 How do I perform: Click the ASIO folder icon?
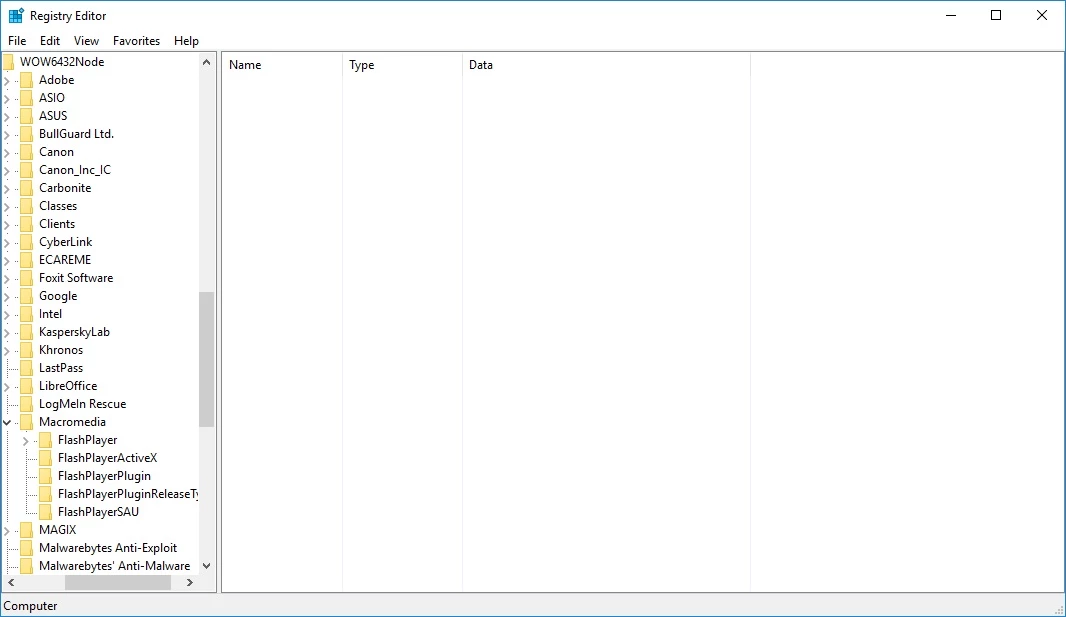point(26,98)
